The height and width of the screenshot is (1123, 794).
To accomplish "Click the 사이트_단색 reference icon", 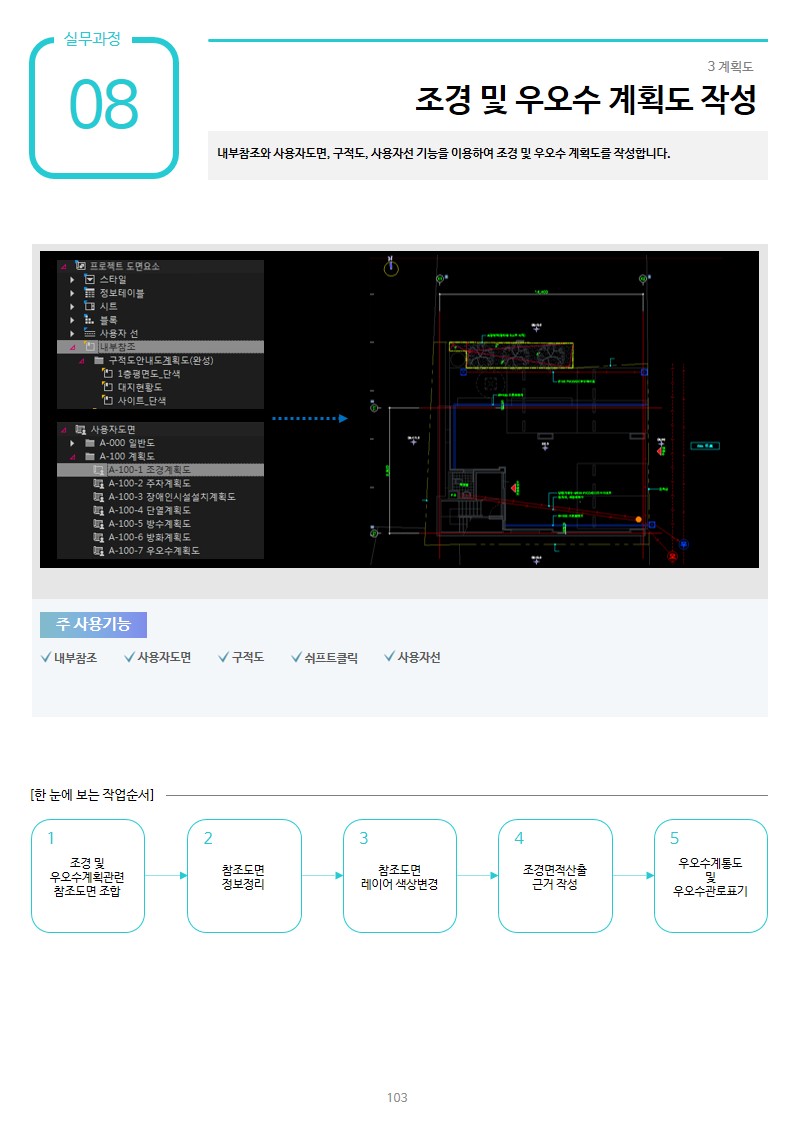I will [107, 401].
